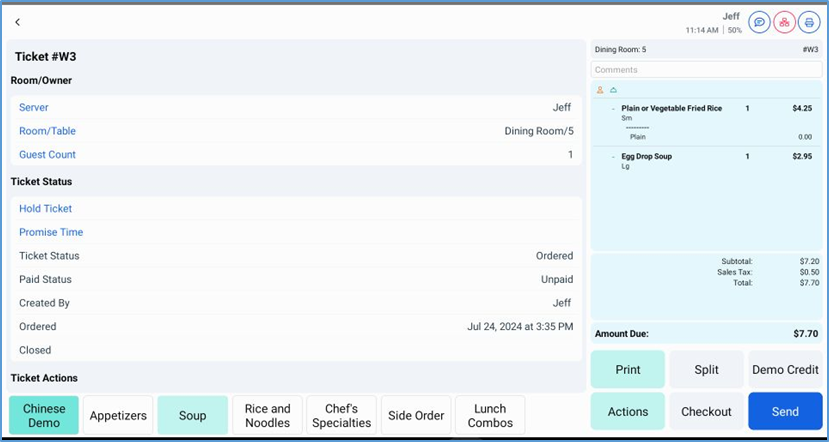Type in the Comments field

[x=706, y=70]
